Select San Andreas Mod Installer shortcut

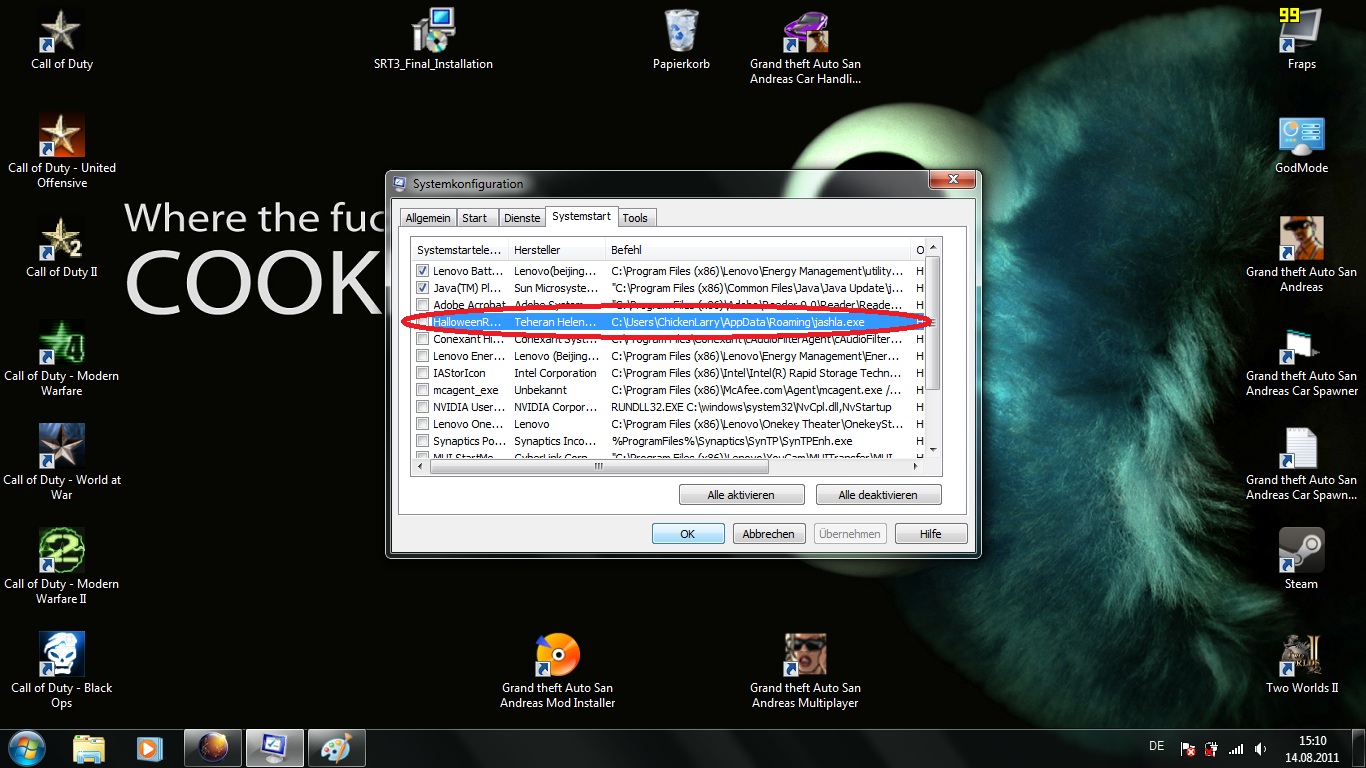[558, 671]
